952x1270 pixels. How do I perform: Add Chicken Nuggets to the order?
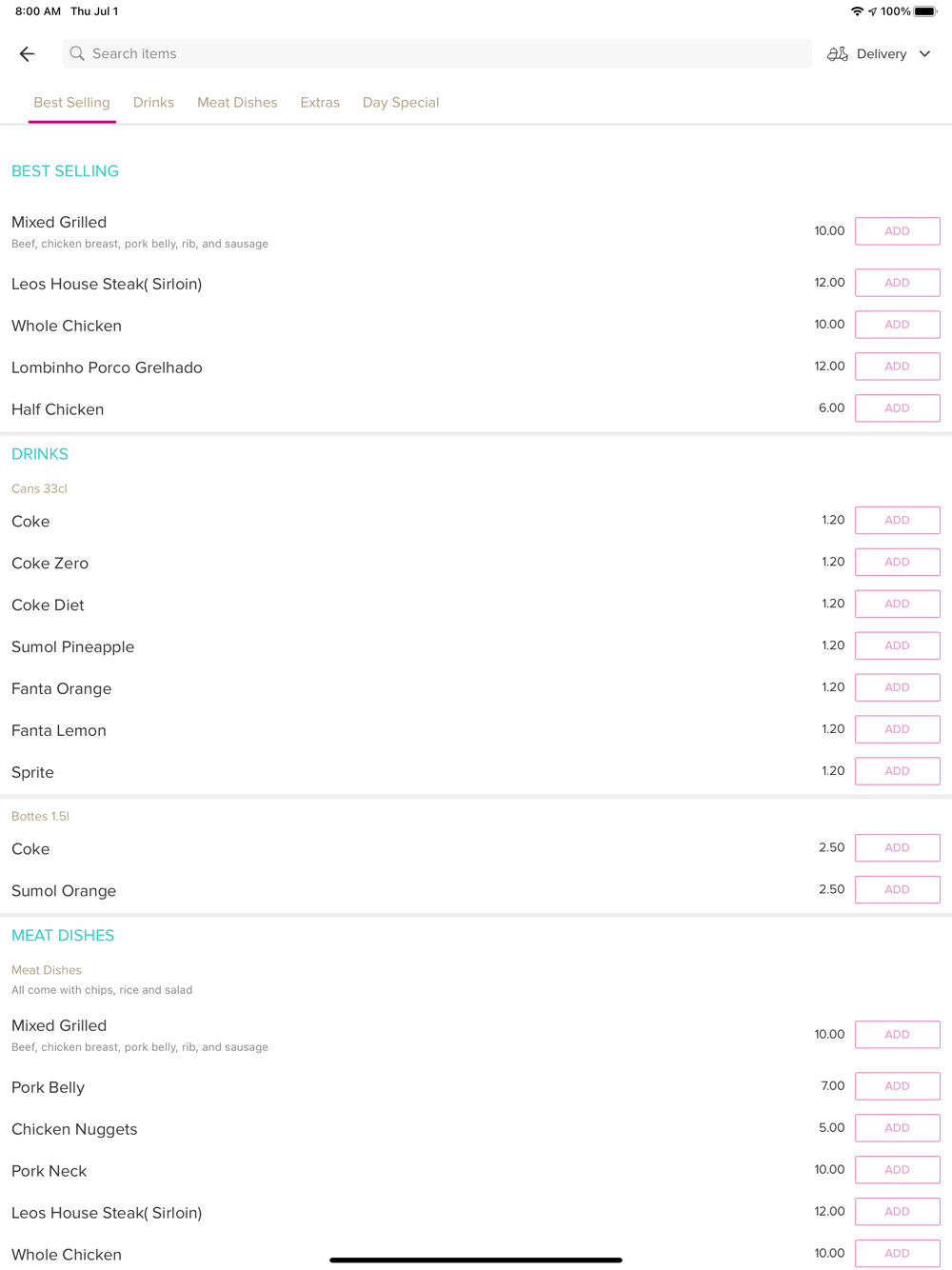(897, 1128)
